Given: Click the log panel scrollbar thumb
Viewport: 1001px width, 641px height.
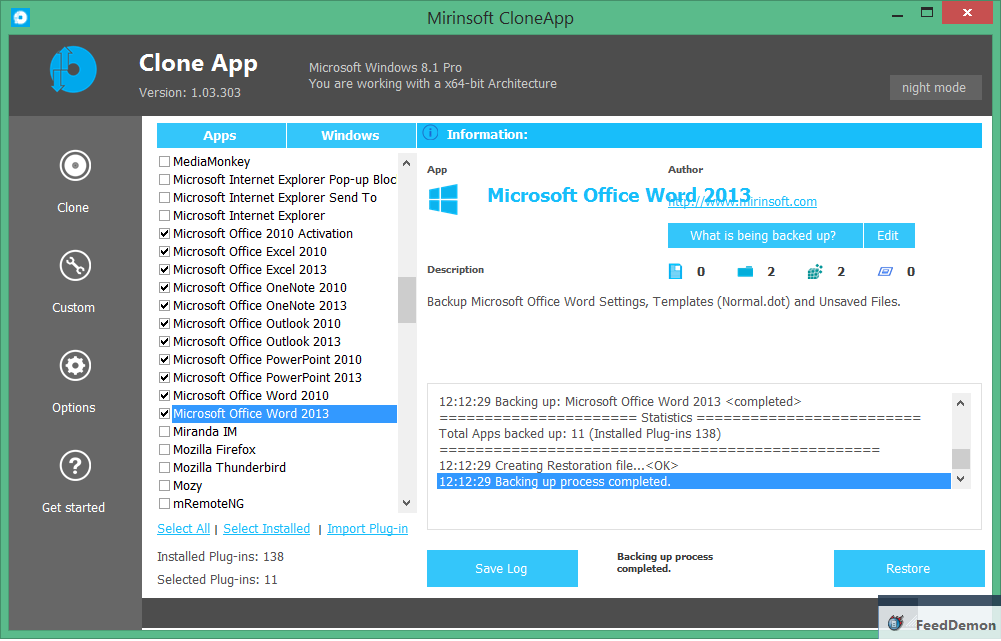Looking at the screenshot, I should click(x=961, y=458).
